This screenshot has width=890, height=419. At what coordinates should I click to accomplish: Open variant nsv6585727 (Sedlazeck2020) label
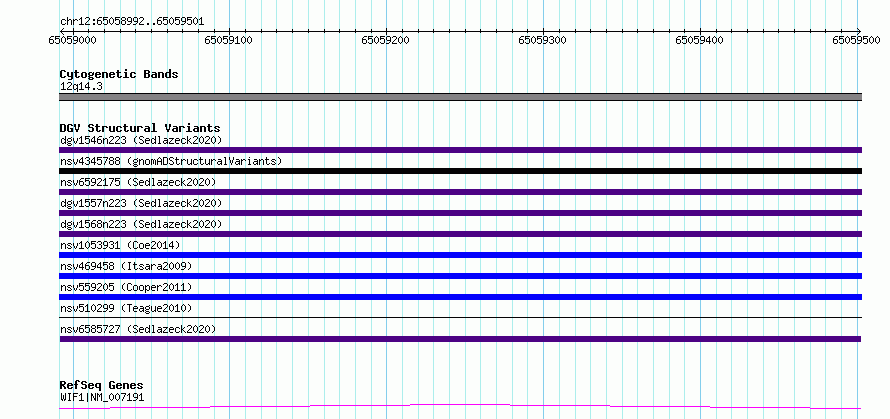[138, 329]
